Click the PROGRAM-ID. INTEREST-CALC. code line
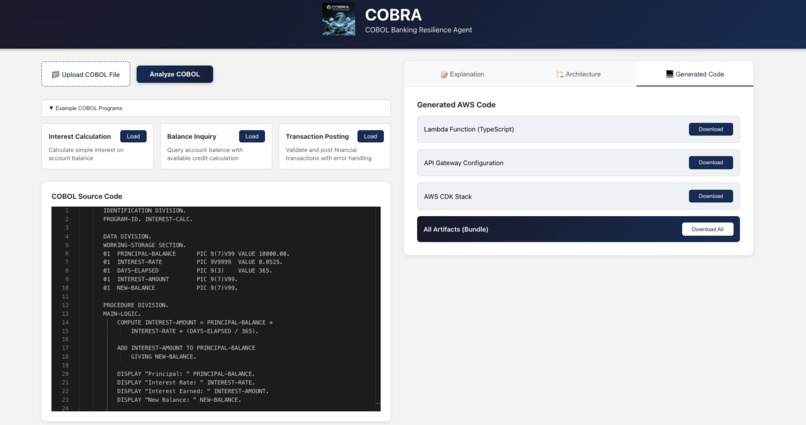Viewport: 806px width, 425px height. point(148,219)
